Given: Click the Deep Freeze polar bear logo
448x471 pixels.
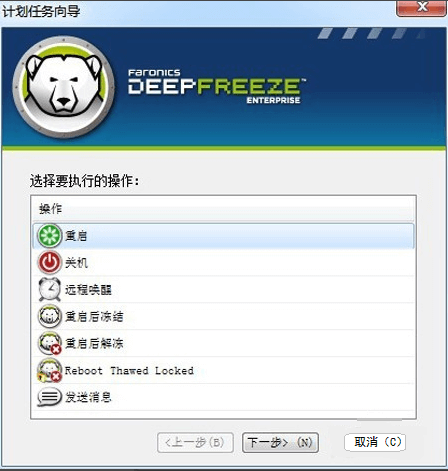Looking at the screenshot, I should pos(64,87).
